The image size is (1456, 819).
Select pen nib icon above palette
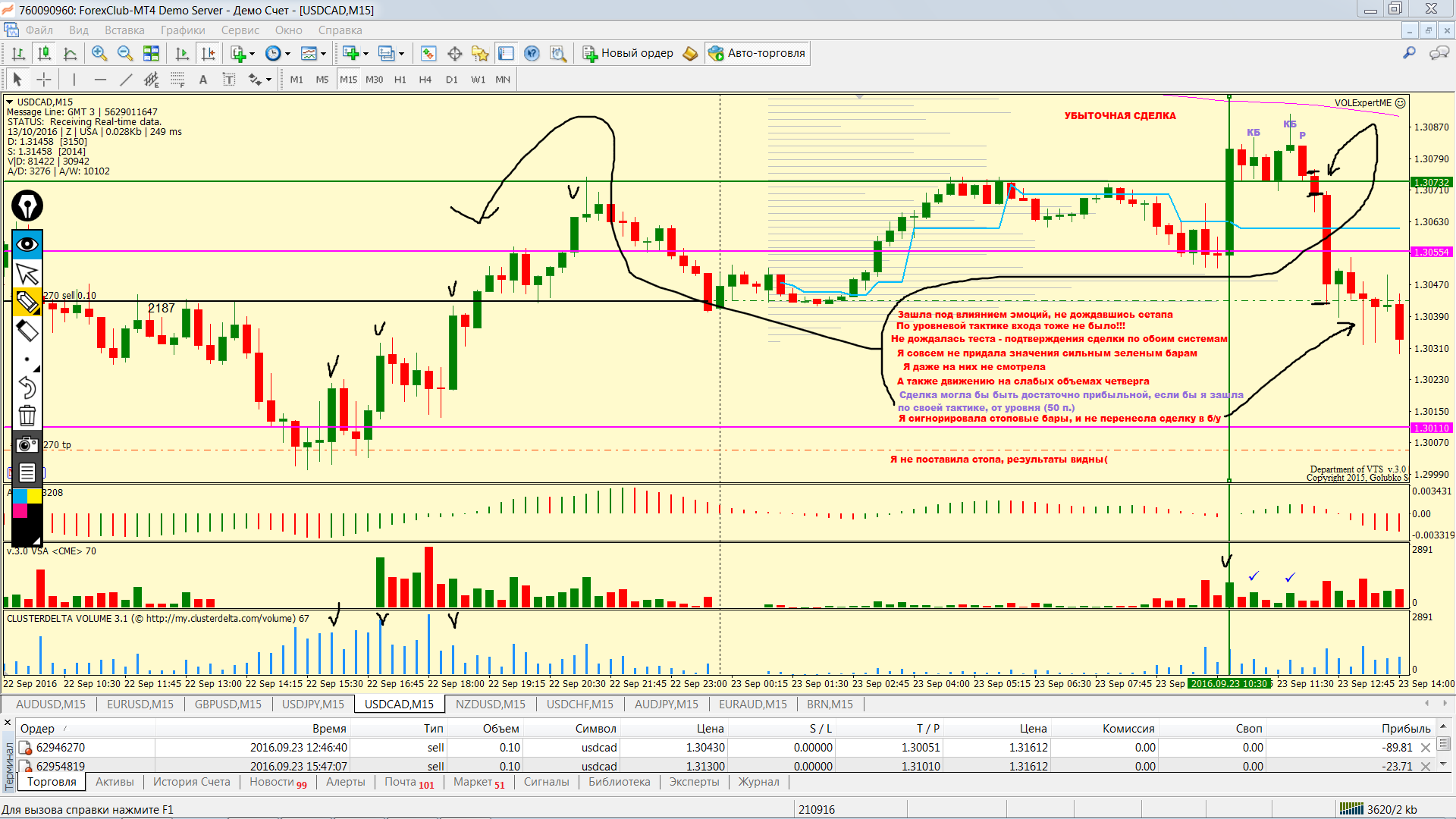[x=27, y=206]
